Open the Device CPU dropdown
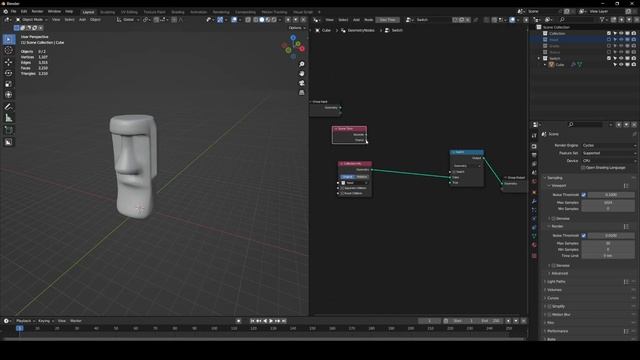 (608, 161)
